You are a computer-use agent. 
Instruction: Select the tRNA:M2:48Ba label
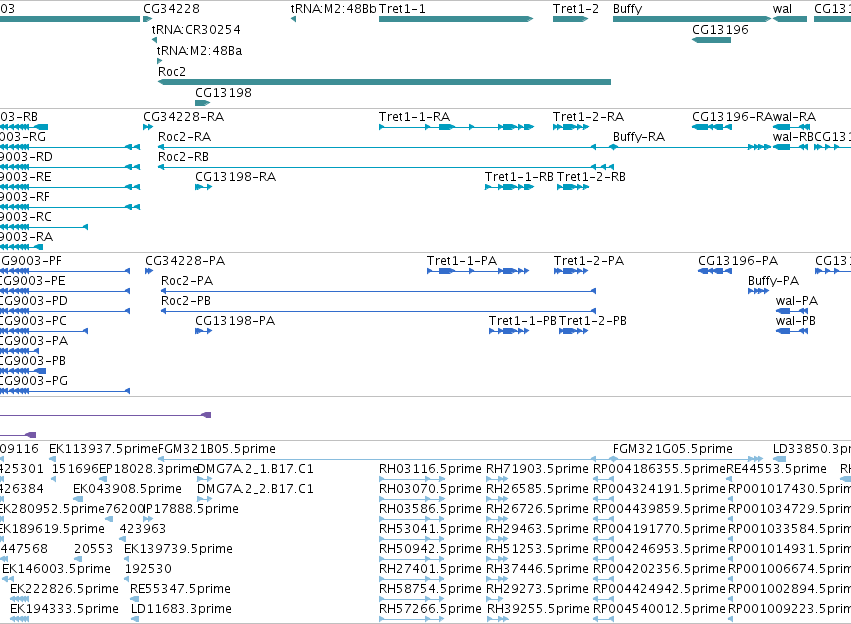click(x=199, y=50)
